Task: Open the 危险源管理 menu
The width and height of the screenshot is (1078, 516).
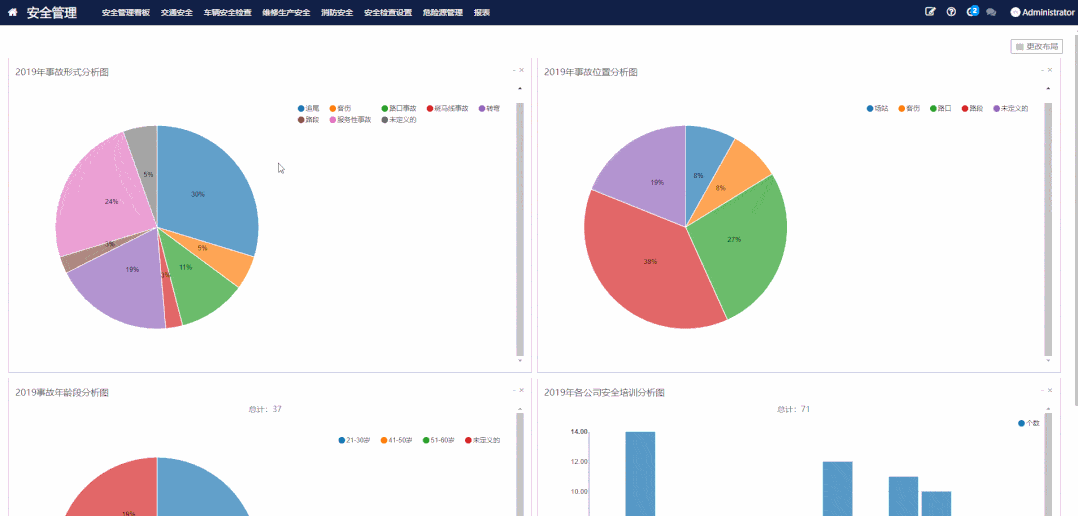Action: click(443, 12)
